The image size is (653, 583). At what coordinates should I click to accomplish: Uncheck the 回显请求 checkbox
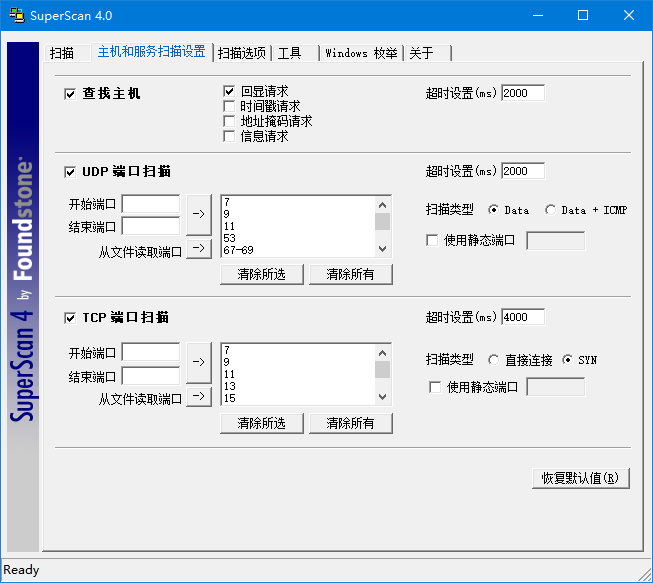[x=229, y=91]
